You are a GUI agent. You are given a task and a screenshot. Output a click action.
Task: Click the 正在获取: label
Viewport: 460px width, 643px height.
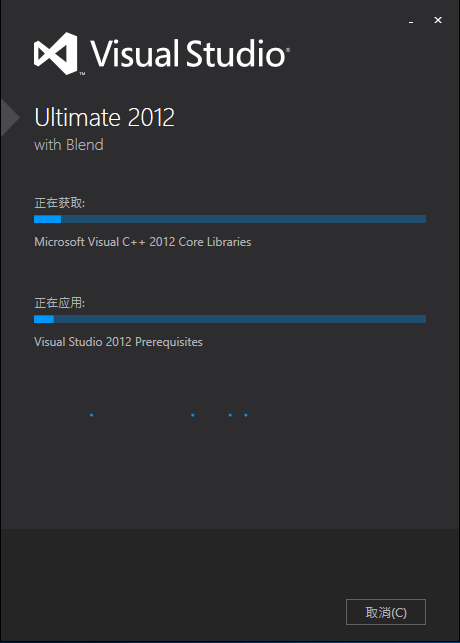pos(59,203)
